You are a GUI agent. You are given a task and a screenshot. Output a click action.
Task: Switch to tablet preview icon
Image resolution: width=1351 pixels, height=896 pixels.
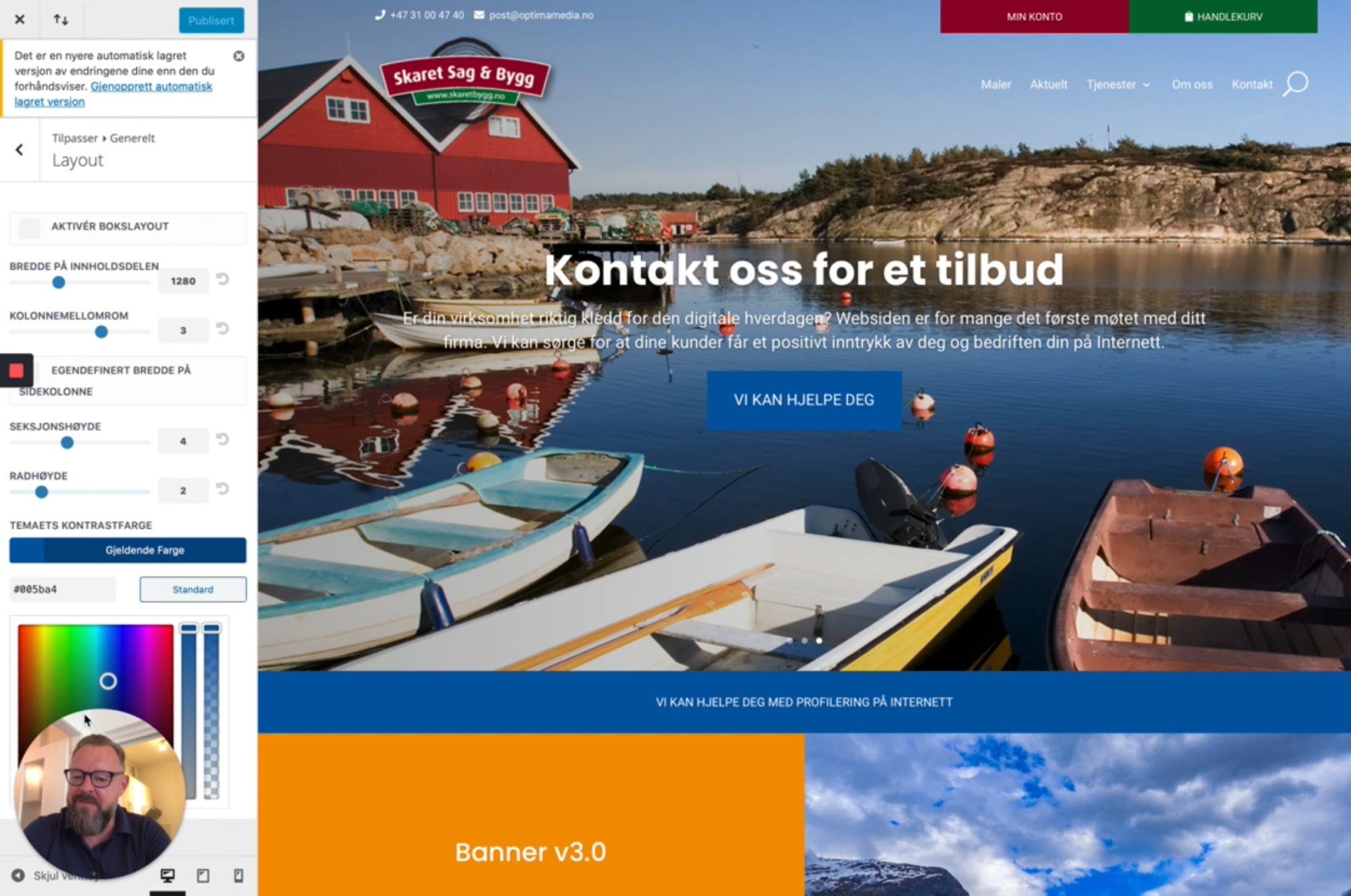tap(203, 876)
